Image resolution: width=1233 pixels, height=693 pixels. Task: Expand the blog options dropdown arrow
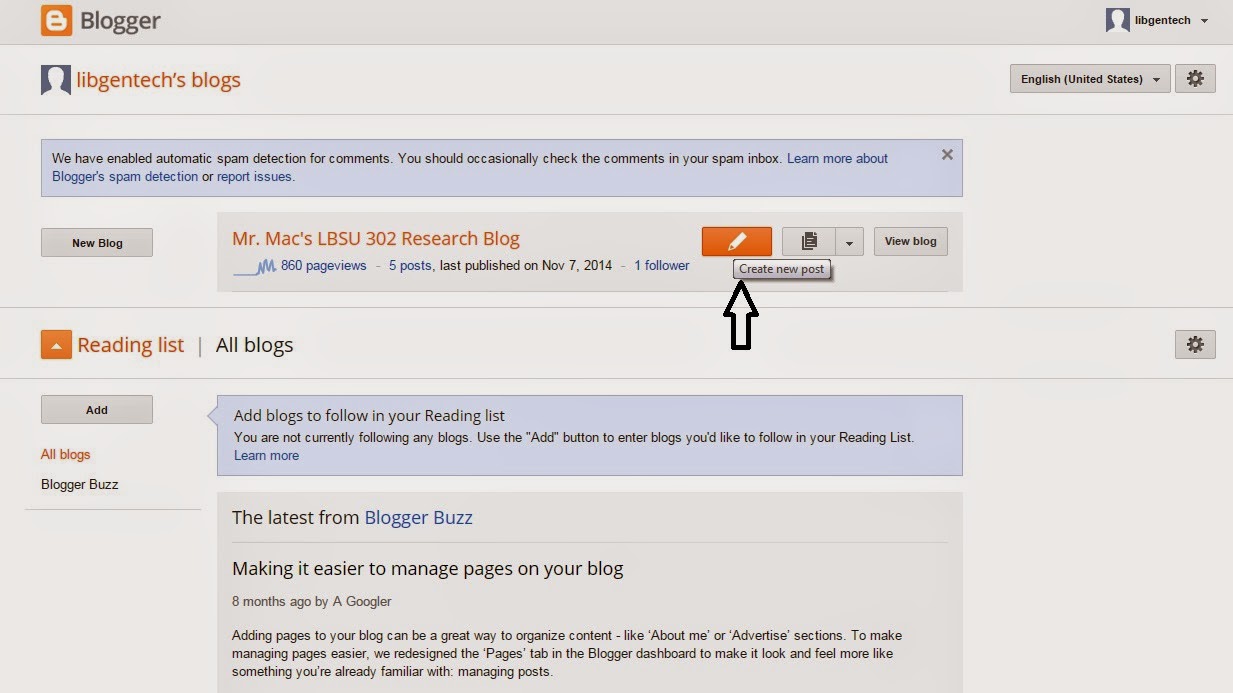849,241
